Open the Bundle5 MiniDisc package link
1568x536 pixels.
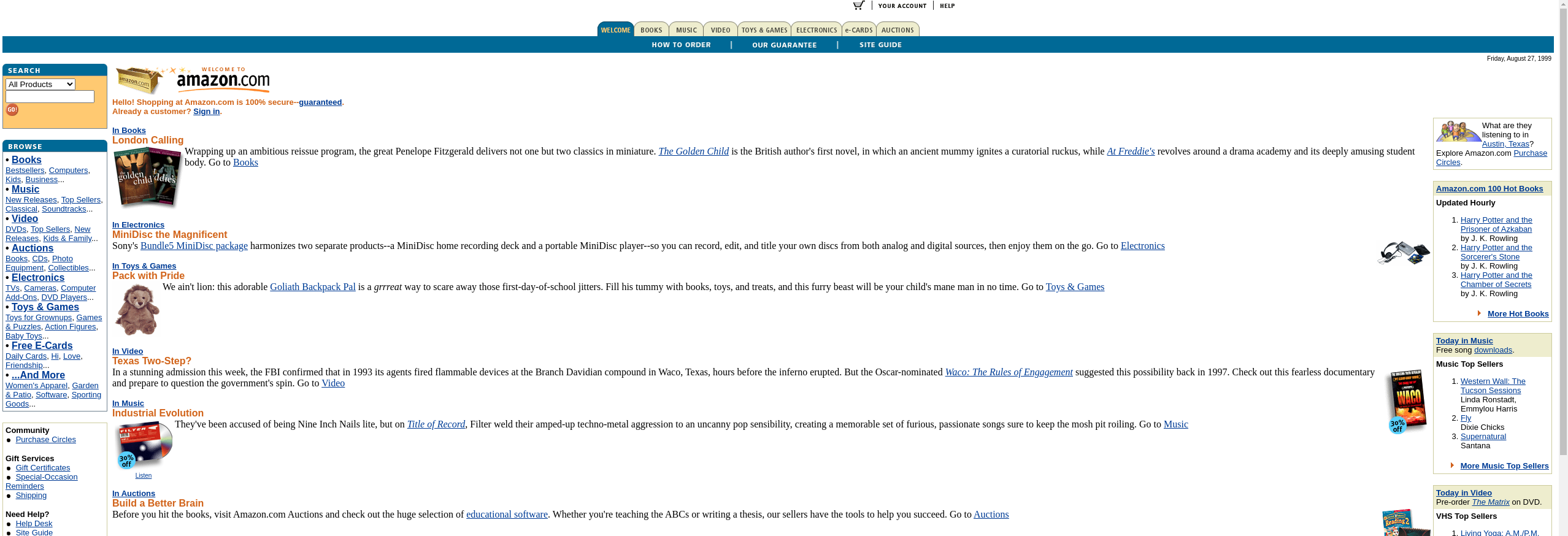[x=194, y=246]
